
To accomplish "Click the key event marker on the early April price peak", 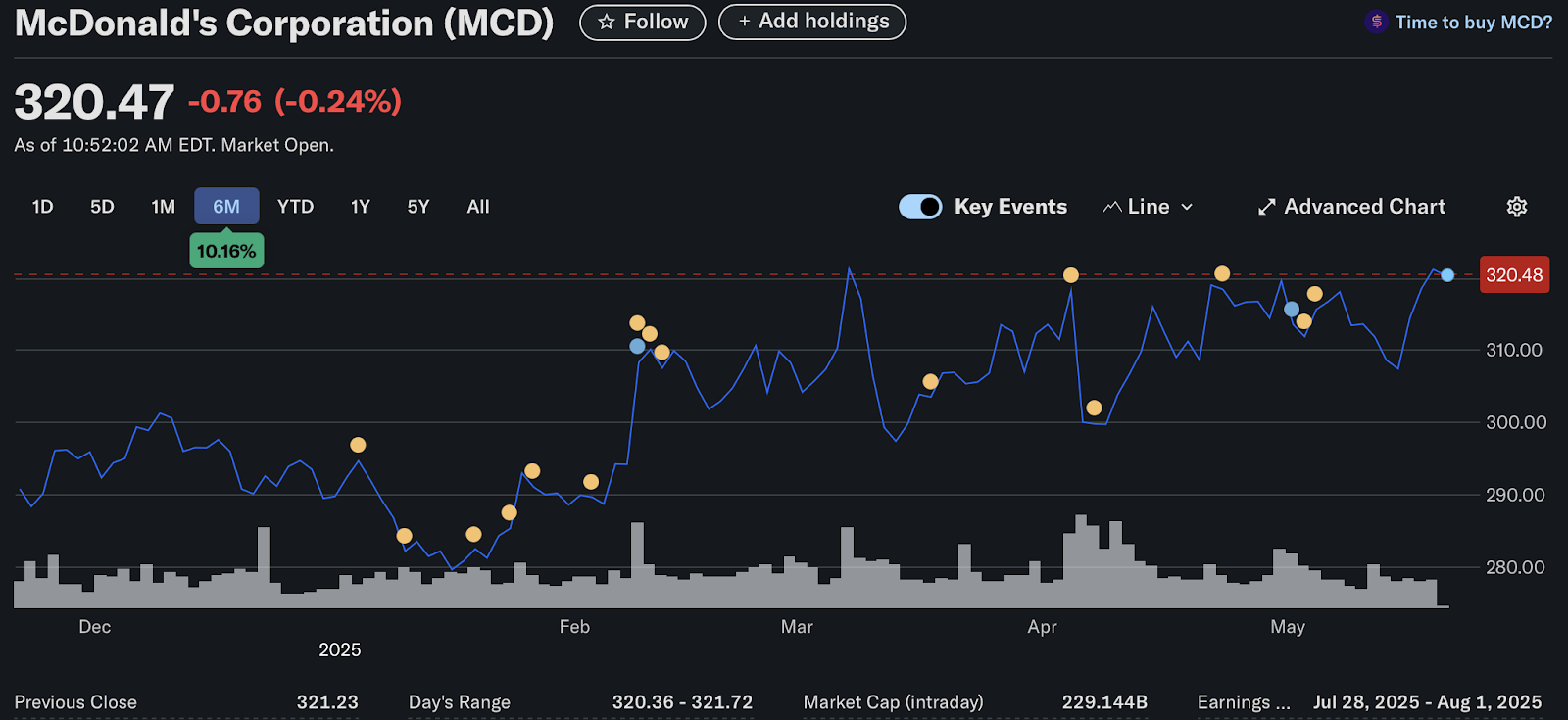I will [1071, 275].
